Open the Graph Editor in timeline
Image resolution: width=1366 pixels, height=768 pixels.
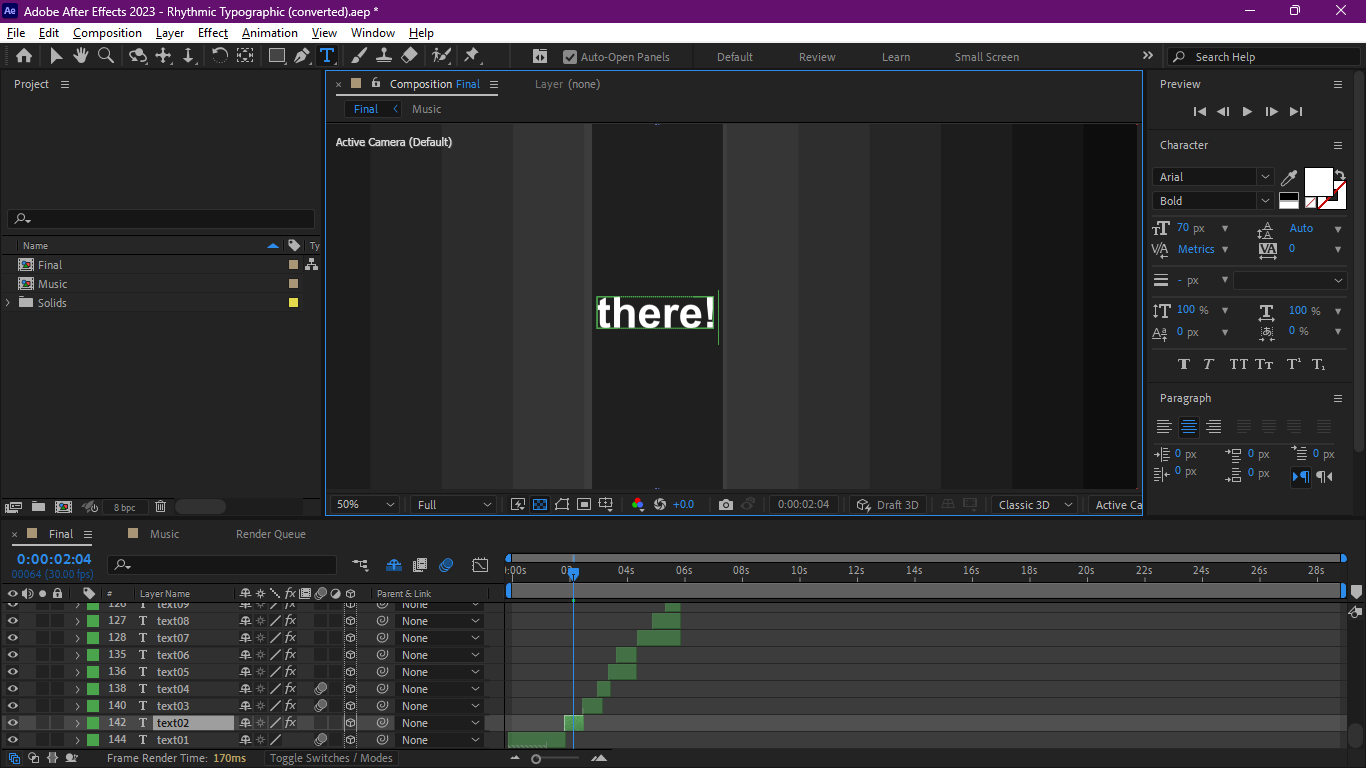(480, 565)
